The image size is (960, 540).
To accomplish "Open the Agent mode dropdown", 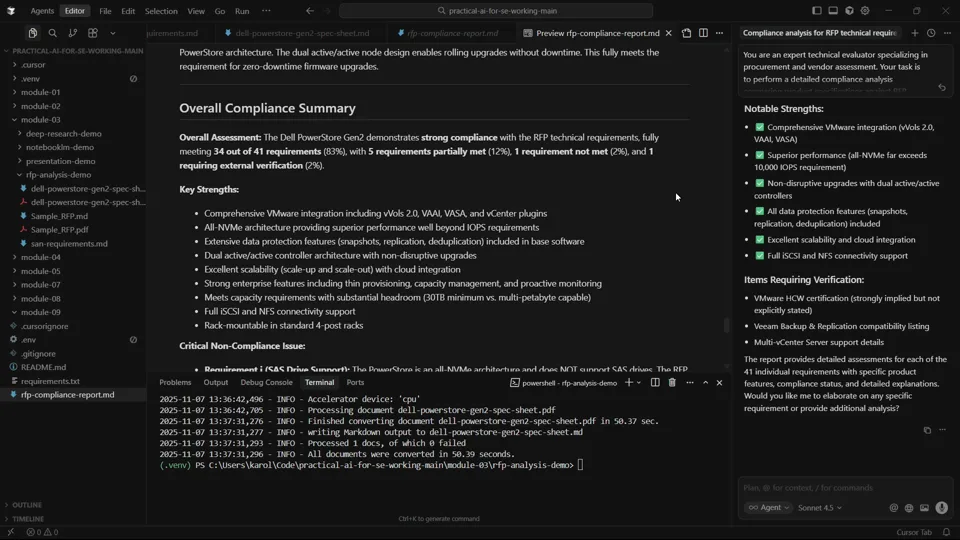I will (768, 508).
